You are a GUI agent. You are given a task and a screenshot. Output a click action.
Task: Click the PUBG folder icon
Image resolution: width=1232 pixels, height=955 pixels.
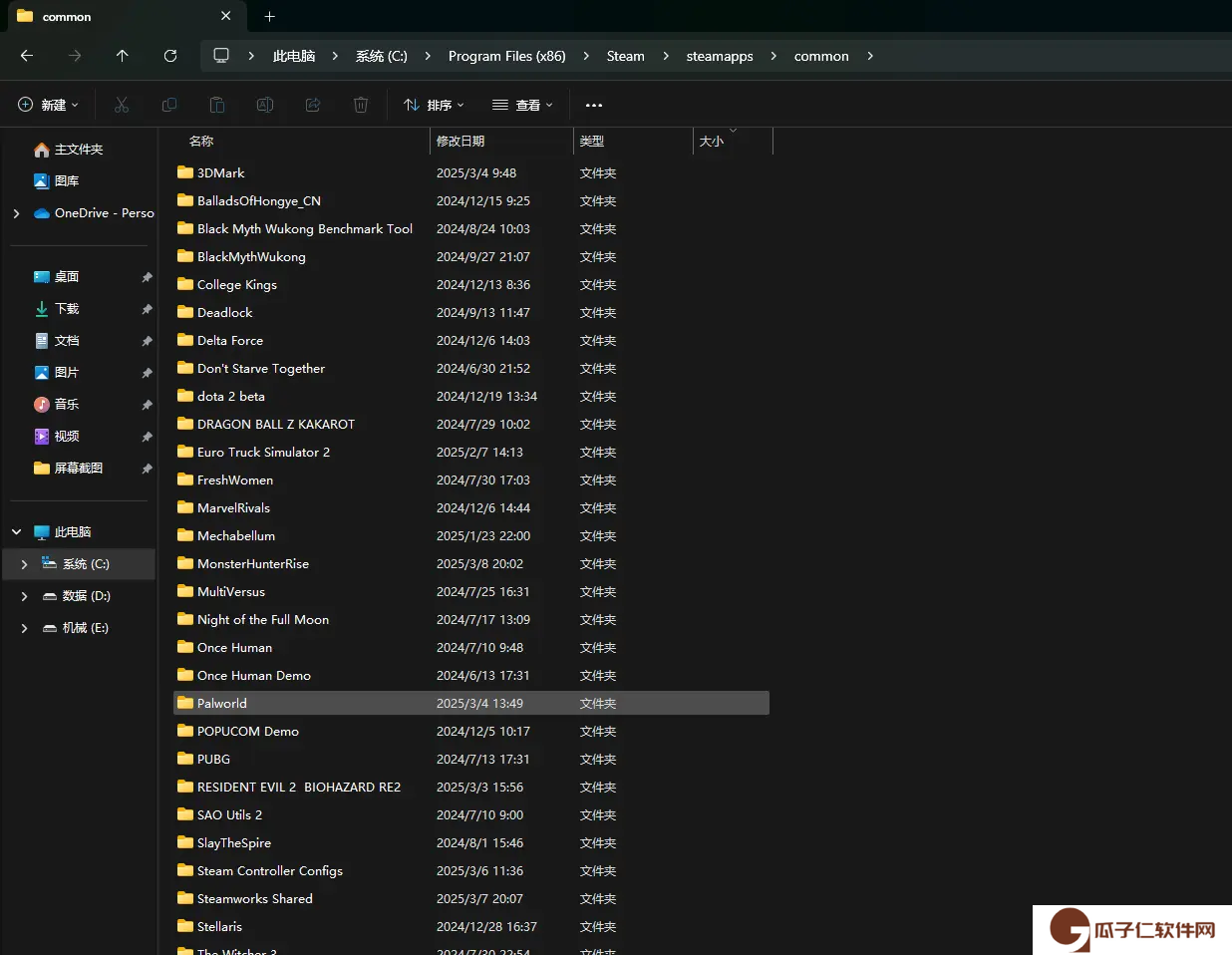(185, 759)
